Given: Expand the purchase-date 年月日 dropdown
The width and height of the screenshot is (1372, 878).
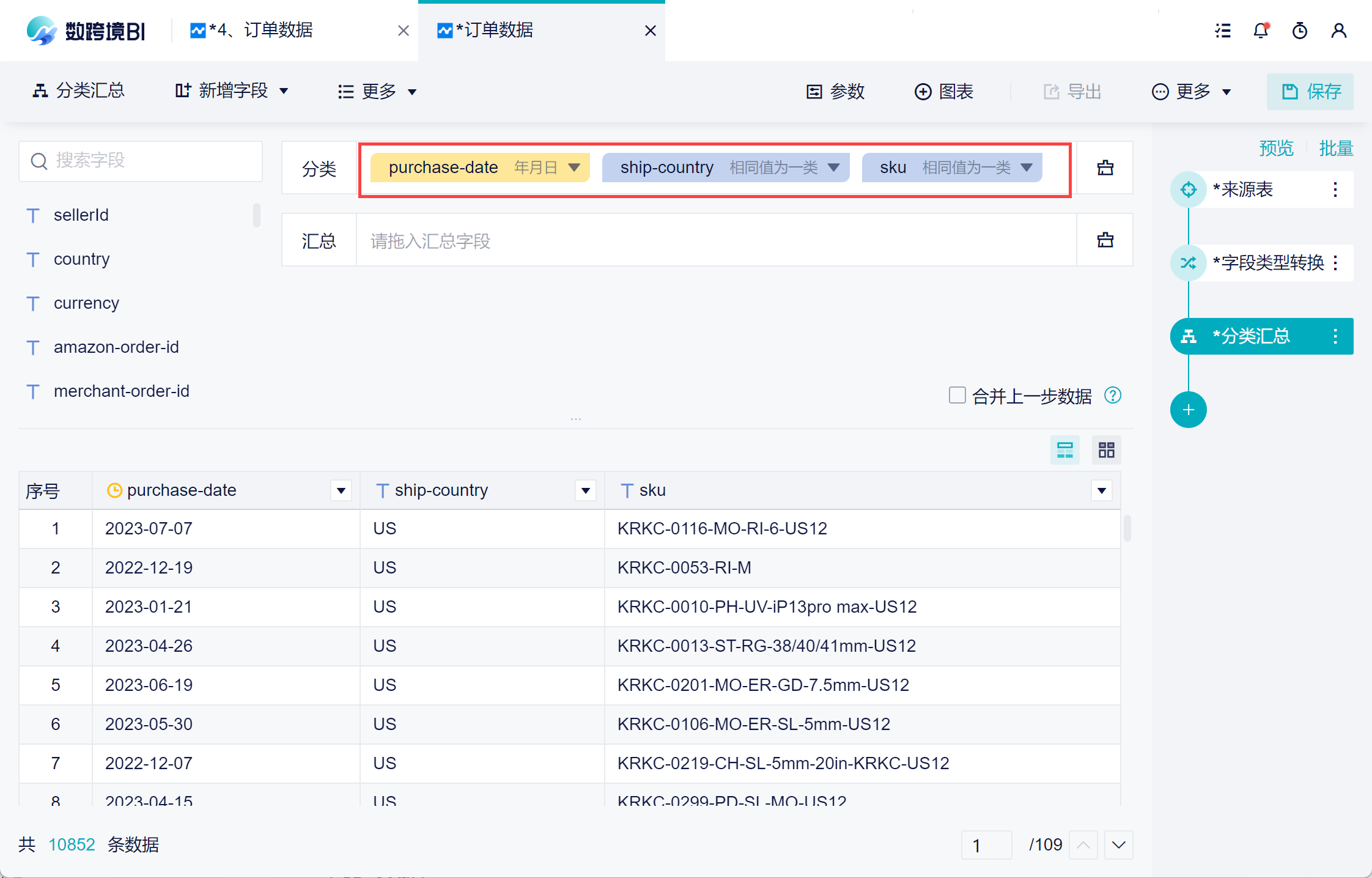Looking at the screenshot, I should click(x=574, y=168).
